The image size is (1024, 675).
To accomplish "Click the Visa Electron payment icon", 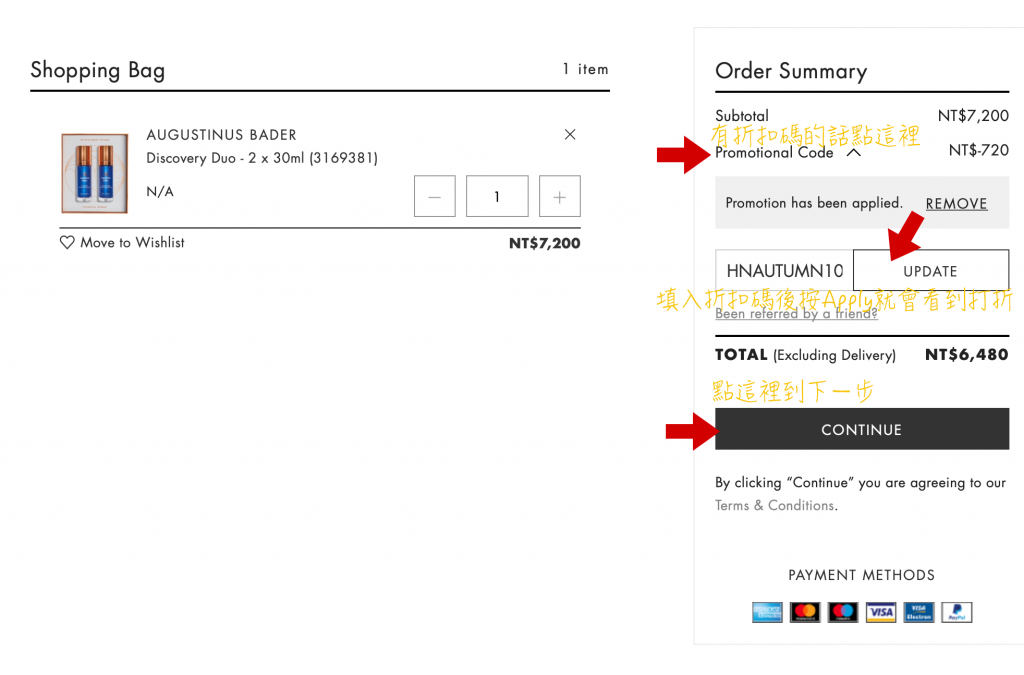I will (x=918, y=612).
